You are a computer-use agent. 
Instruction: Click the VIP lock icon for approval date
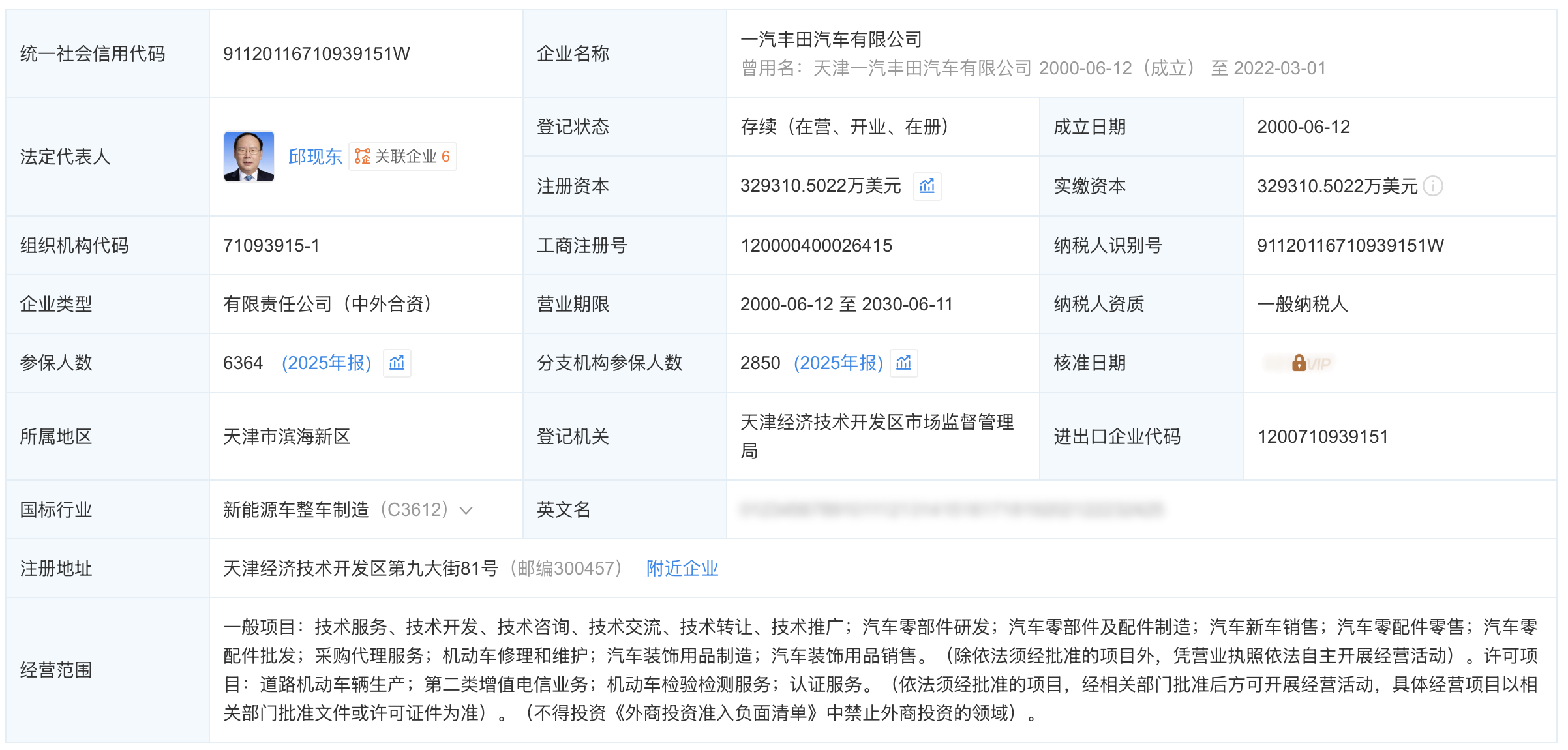tap(1299, 363)
